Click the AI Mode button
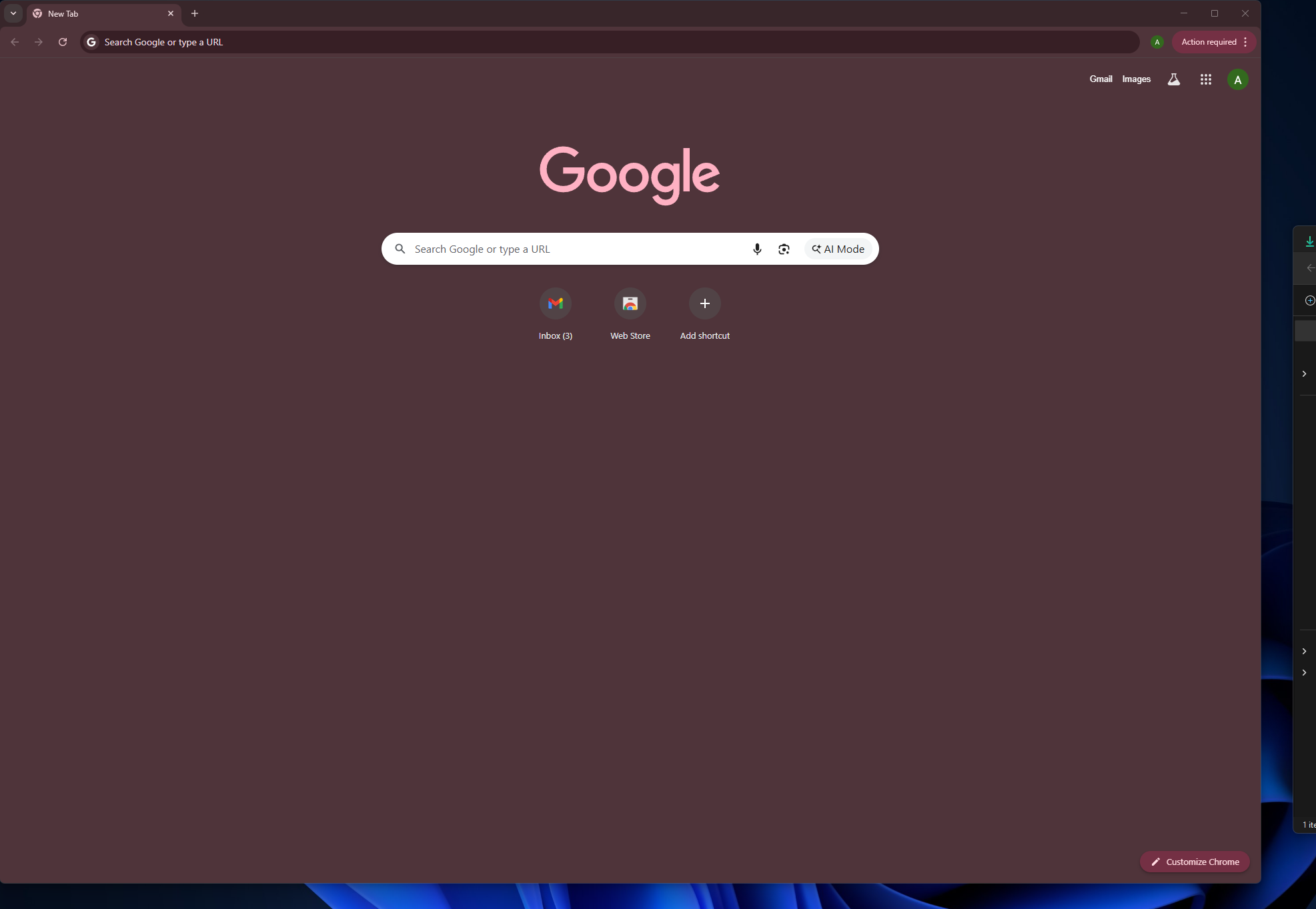Image resolution: width=1316 pixels, height=909 pixels. (838, 249)
